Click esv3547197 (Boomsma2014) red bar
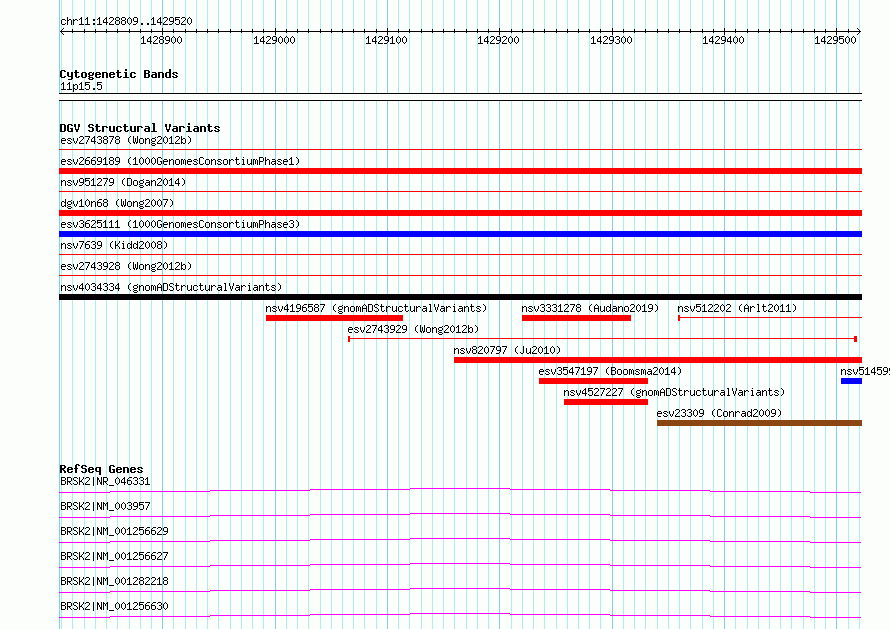This screenshot has width=890, height=629. 593,381
